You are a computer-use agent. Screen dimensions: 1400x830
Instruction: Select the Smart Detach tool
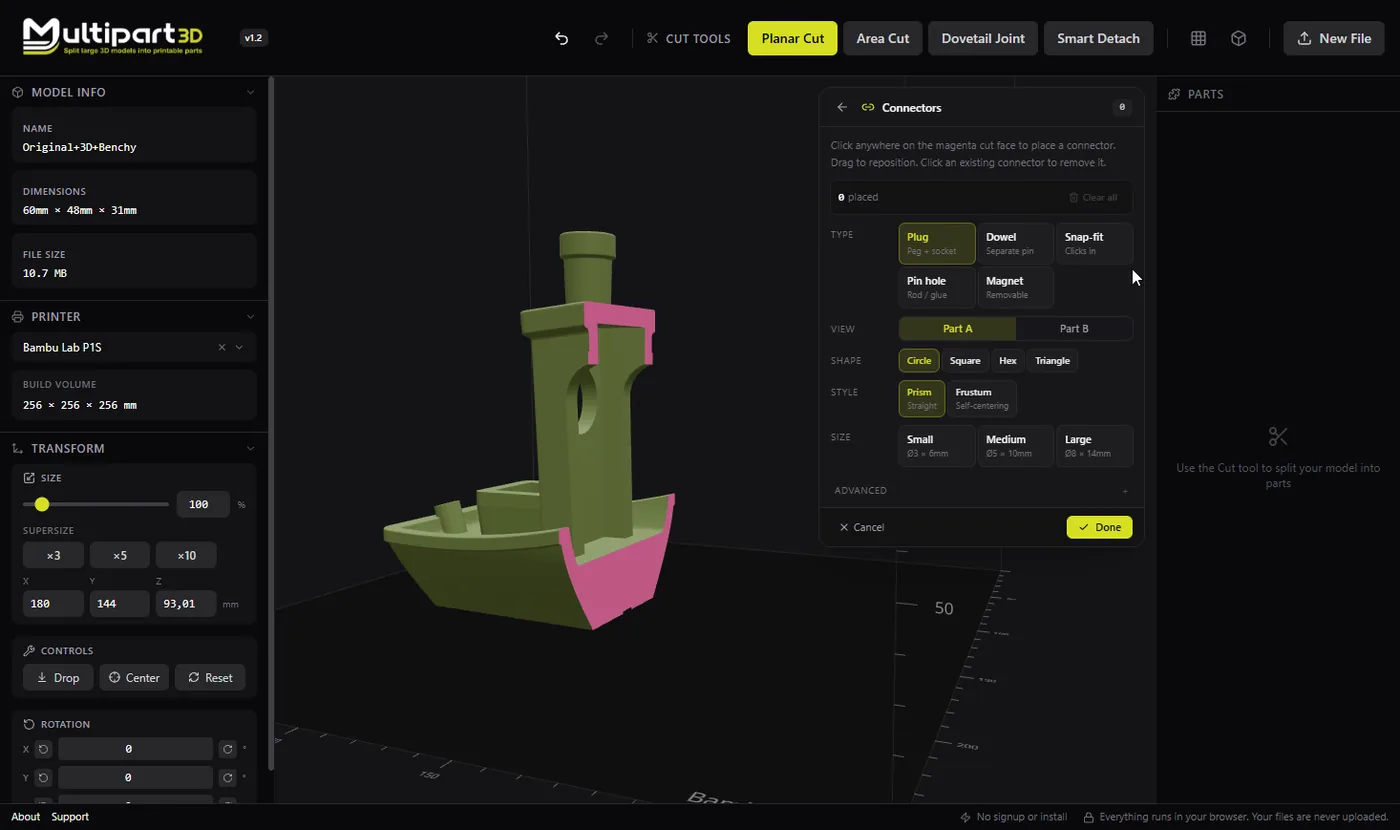(1098, 38)
